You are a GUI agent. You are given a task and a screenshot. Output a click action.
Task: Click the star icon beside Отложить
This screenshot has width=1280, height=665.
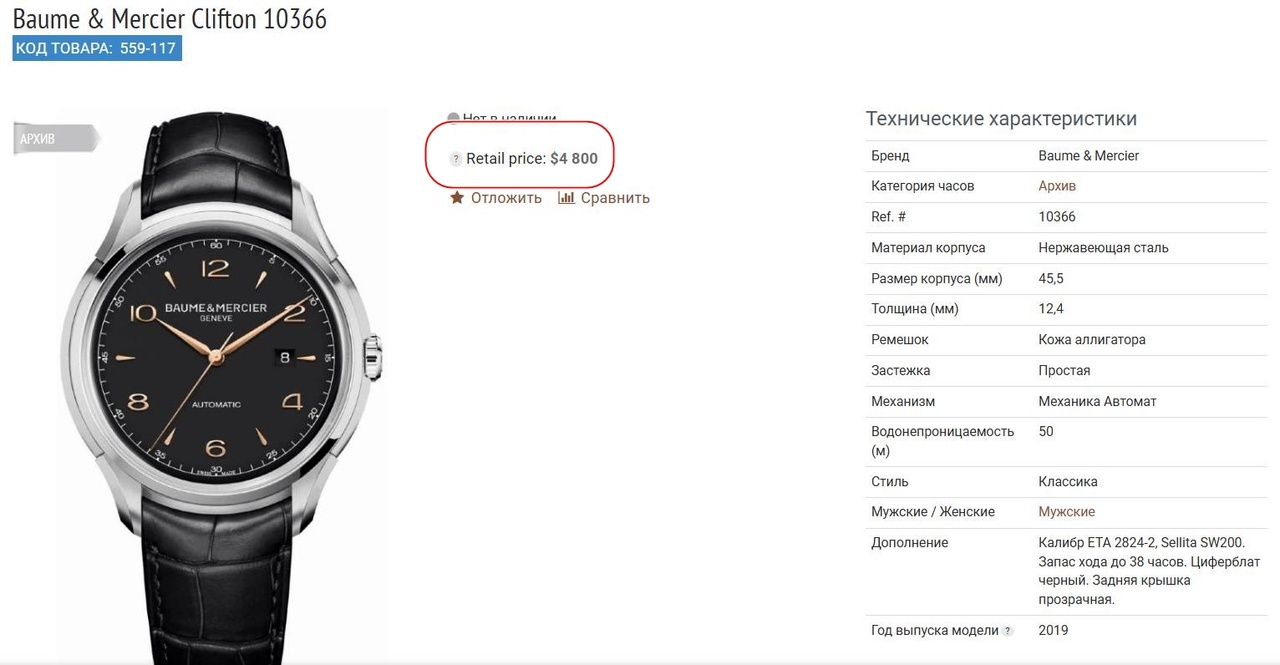[x=457, y=197]
